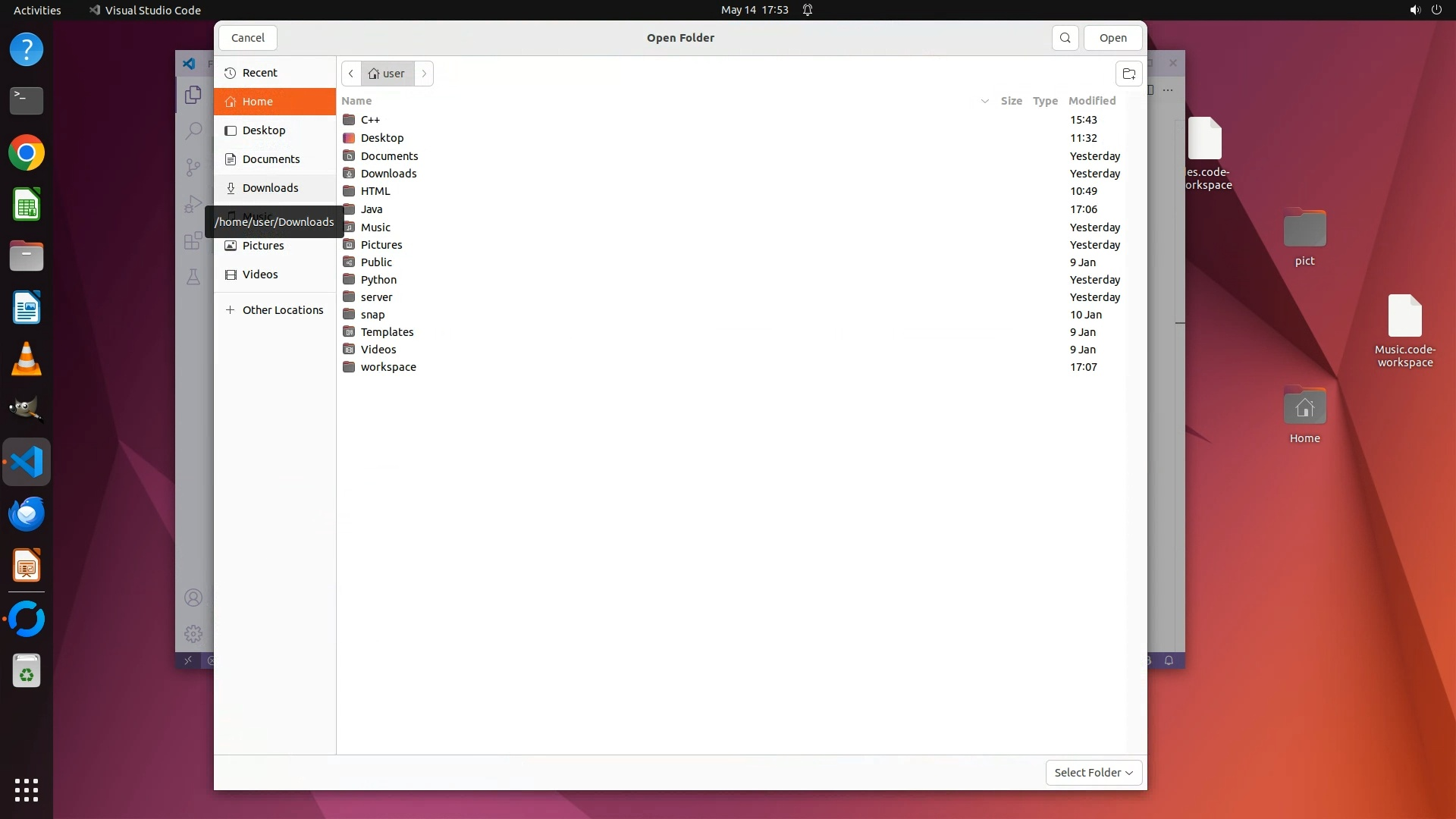The width and height of the screenshot is (1456, 819).
Task: Click the path bar forward chevron
Action: [424, 74]
